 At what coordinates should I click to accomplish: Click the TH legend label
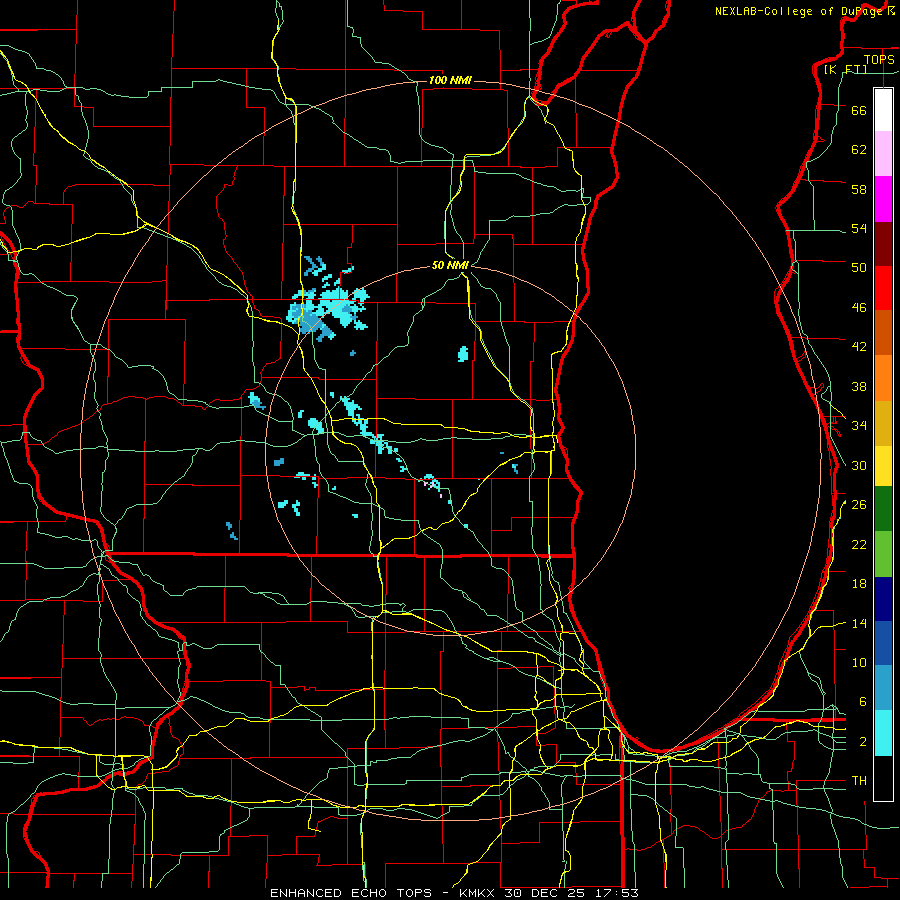(x=859, y=781)
